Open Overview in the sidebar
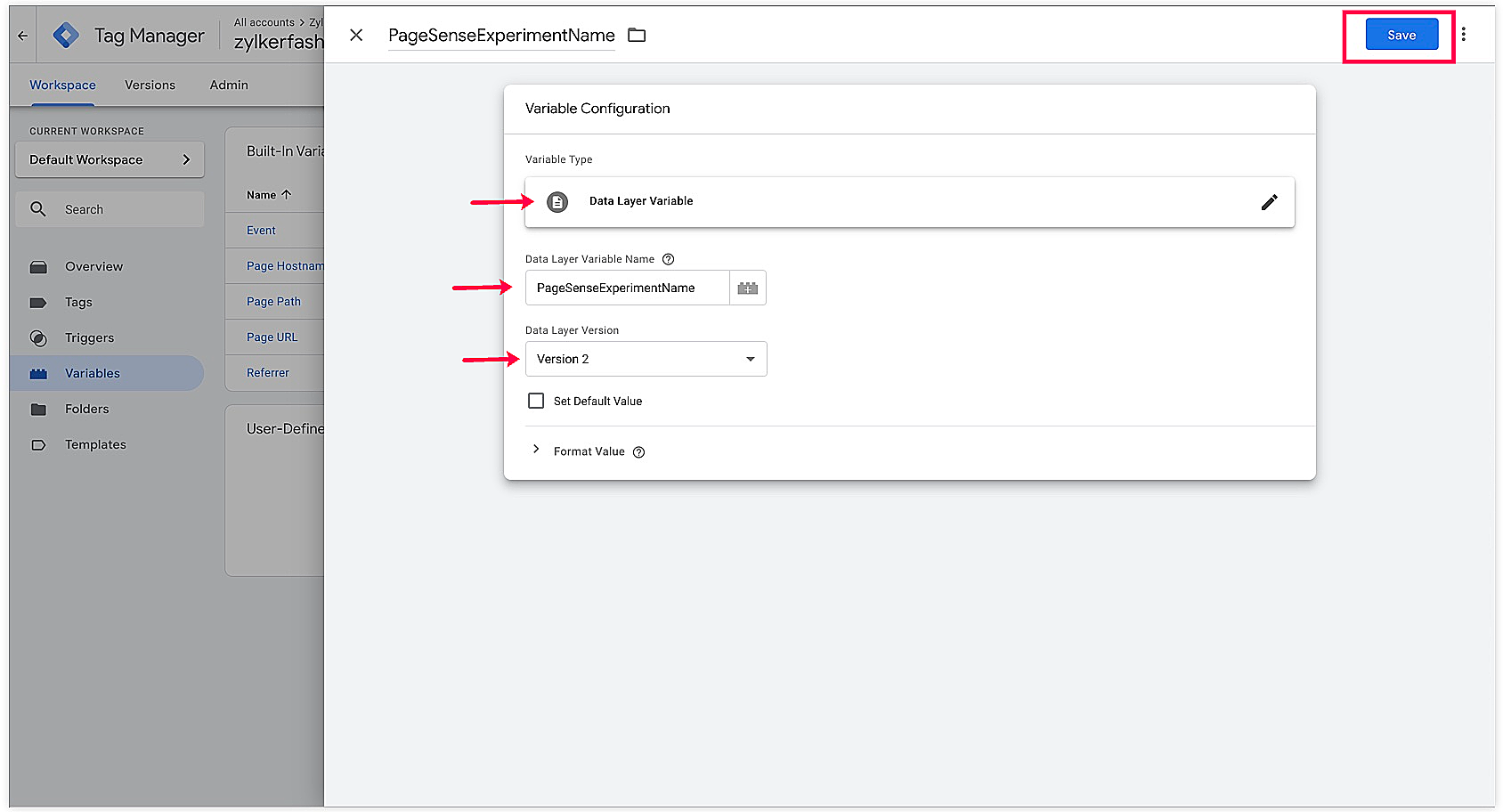This screenshot has height=812, width=1503. tap(93, 266)
